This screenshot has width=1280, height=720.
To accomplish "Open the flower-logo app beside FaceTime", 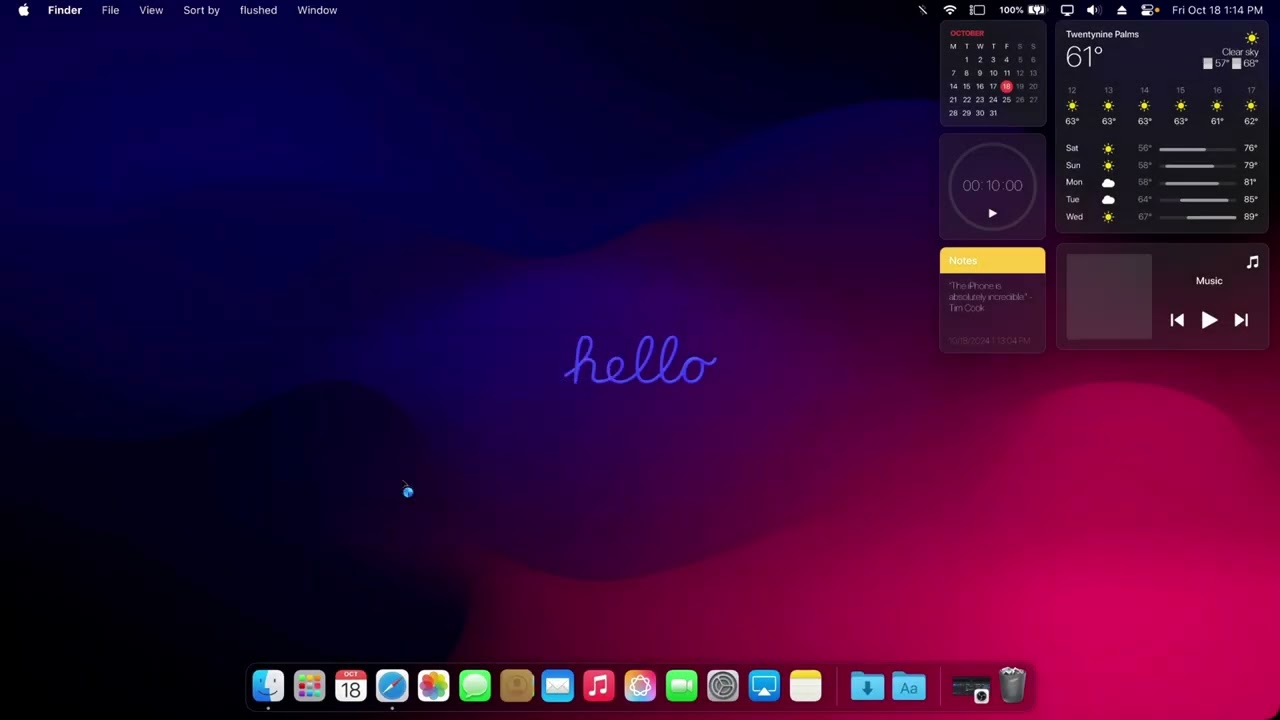I will (640, 686).
